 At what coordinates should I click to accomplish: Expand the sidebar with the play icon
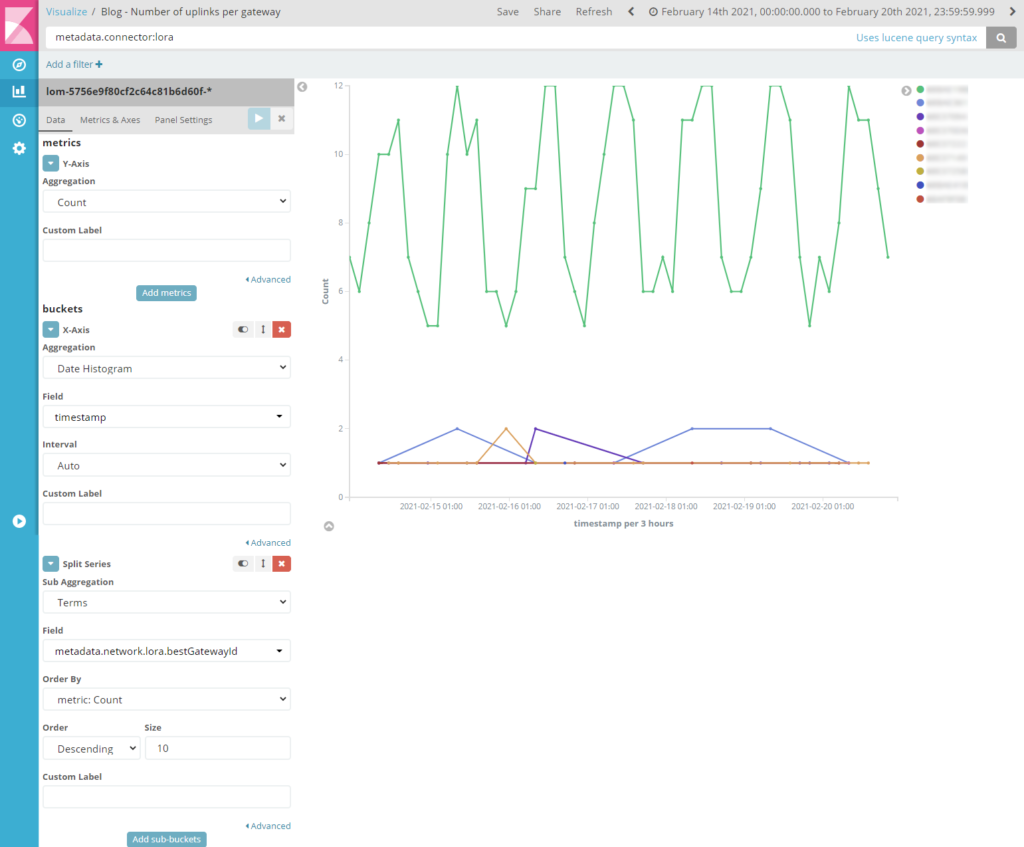[x=19, y=521]
